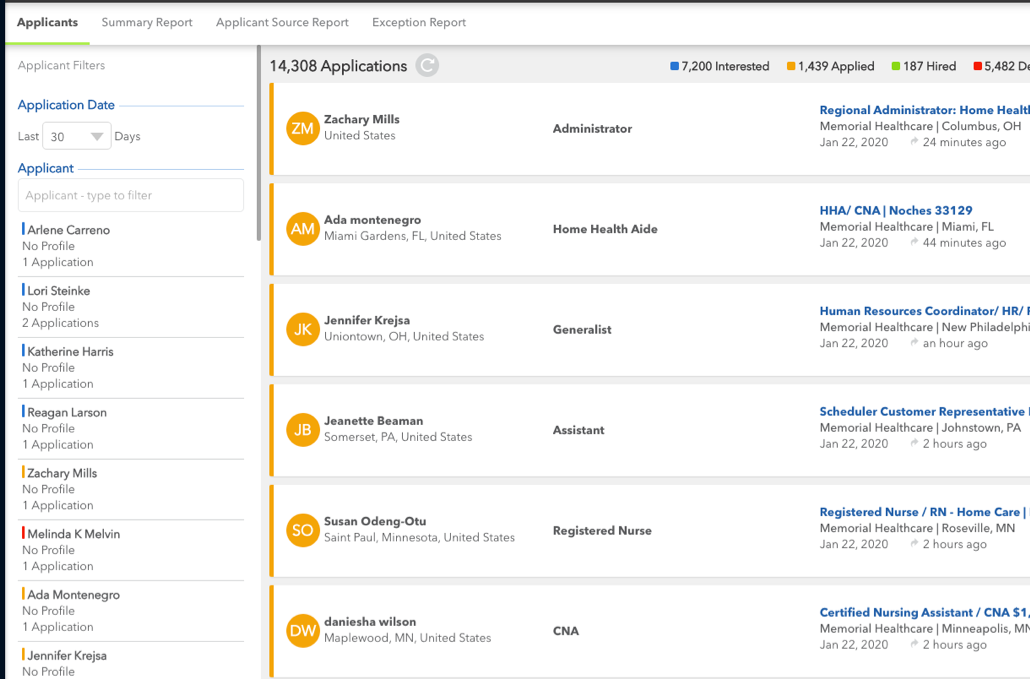Click the an hour ago timestamp

click(x=955, y=343)
